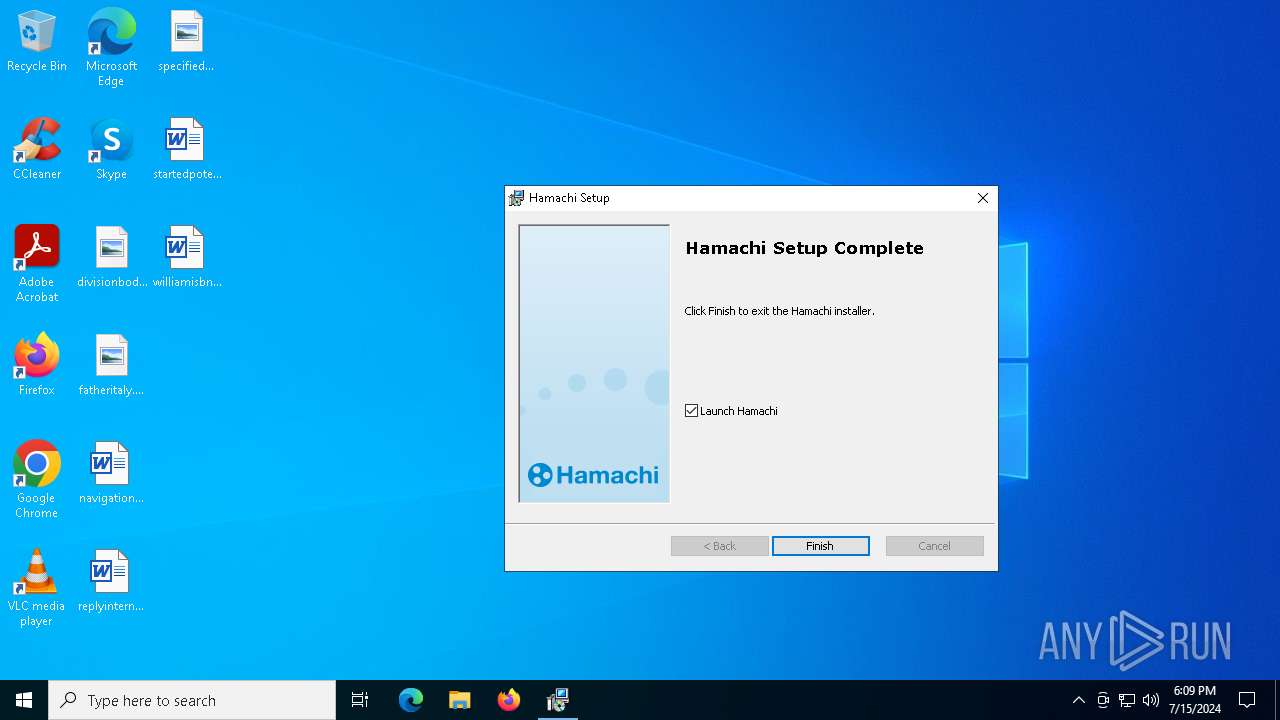Show hidden system tray icons
1280x720 pixels.
coord(1078,700)
